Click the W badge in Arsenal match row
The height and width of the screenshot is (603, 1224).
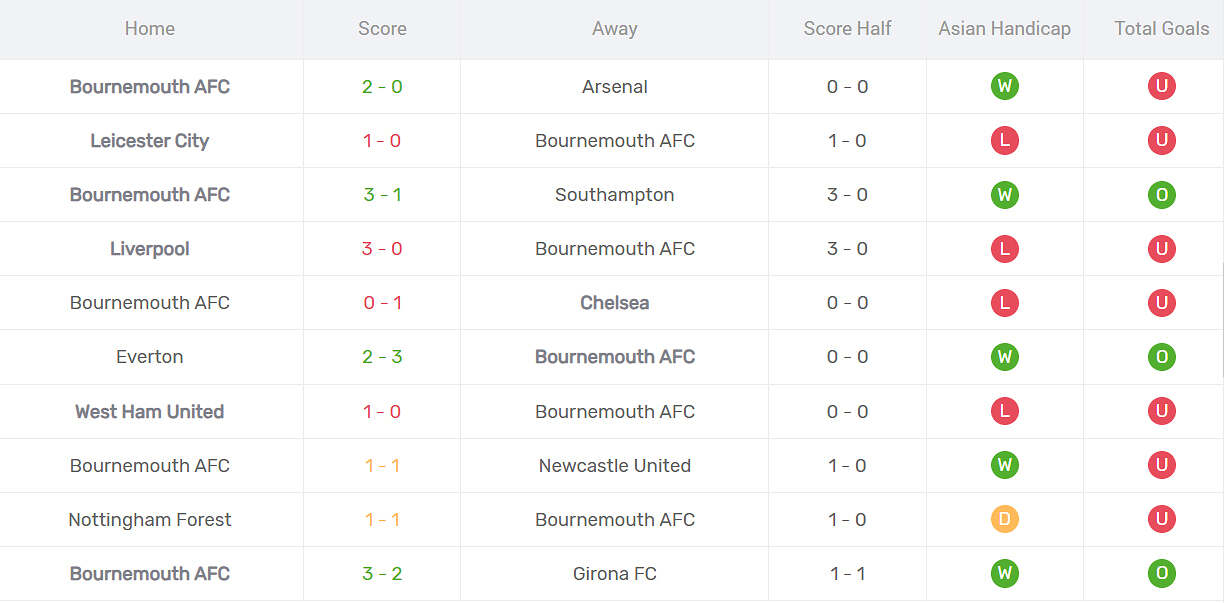point(1004,87)
